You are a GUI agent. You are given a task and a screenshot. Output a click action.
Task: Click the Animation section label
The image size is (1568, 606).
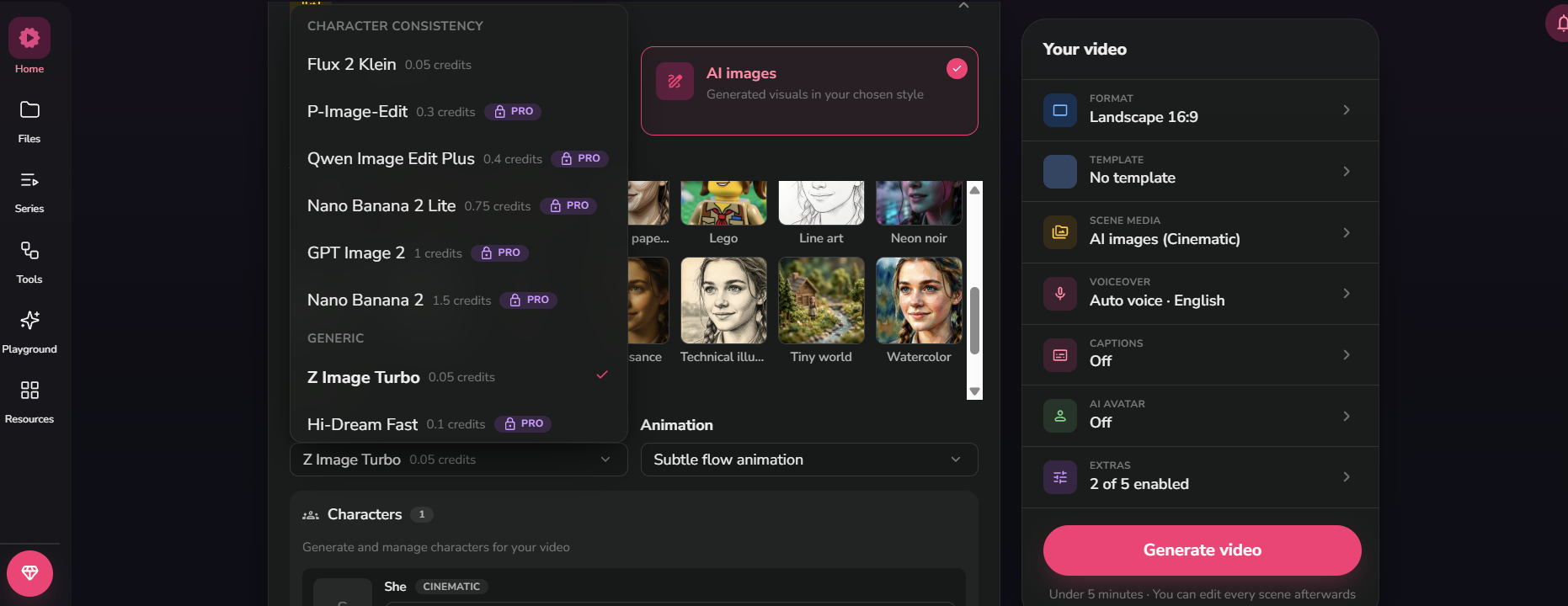tap(676, 425)
